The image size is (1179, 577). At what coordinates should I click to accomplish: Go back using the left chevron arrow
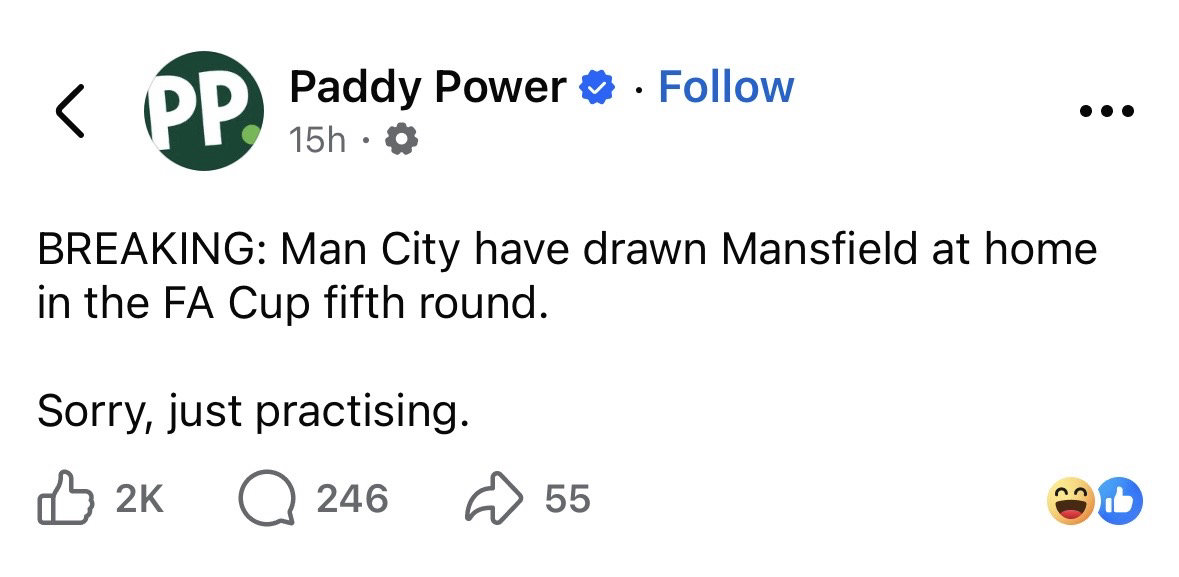coord(69,110)
